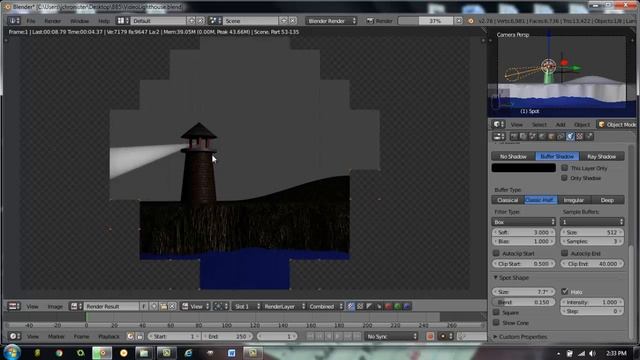This screenshot has height=360, width=640.
Task: Open the Render properties tab icon
Action: pyautogui.click(x=514, y=137)
